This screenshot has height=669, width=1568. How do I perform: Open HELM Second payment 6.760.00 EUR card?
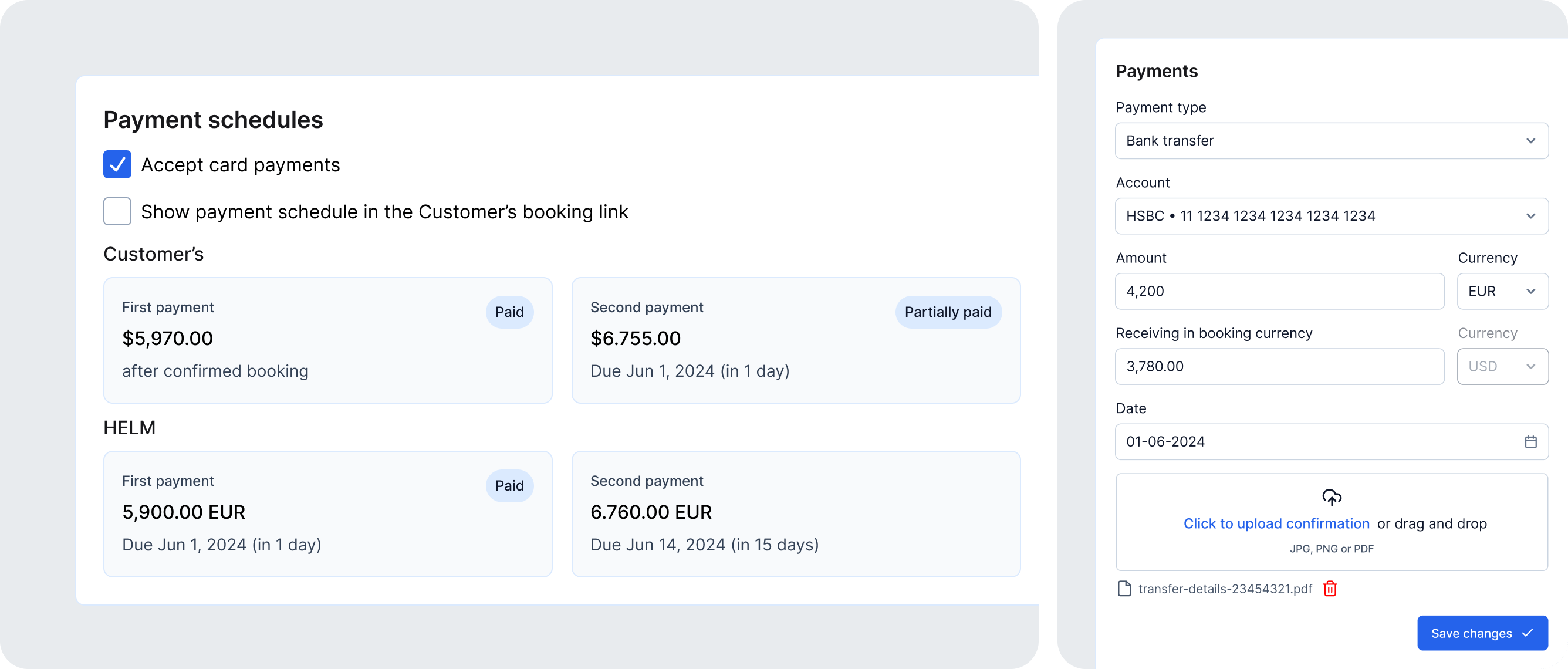796,513
